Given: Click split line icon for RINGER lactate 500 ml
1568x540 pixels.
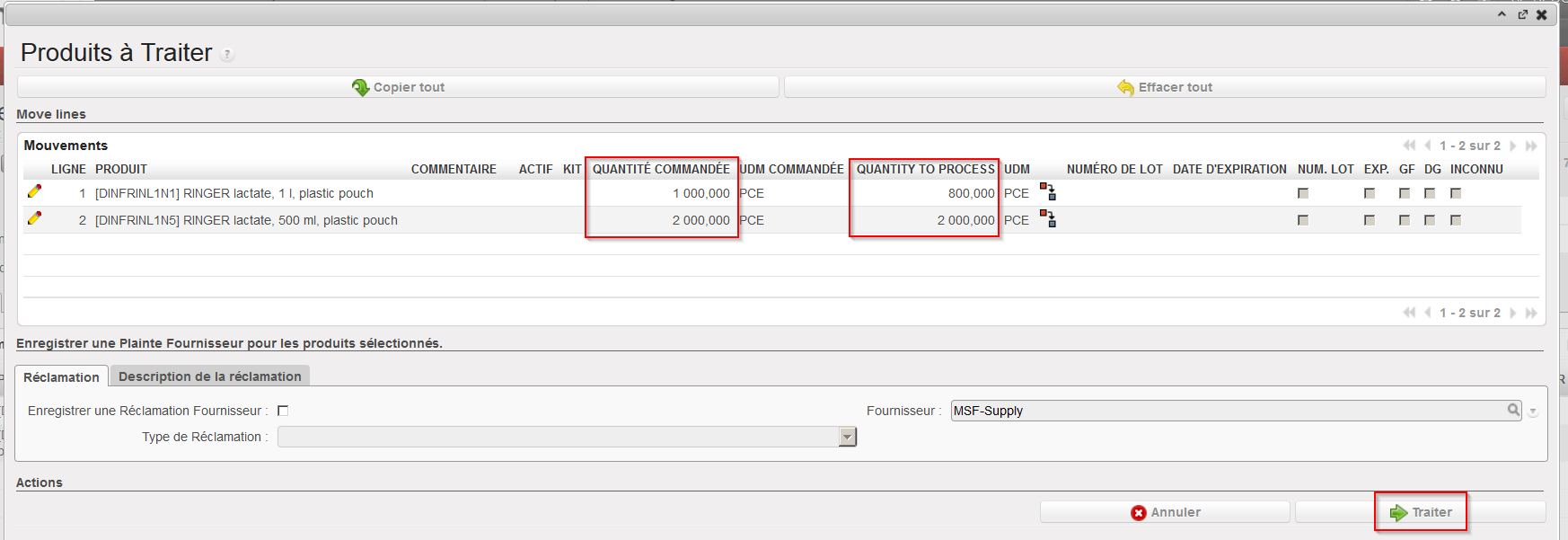Looking at the screenshot, I should (1047, 218).
